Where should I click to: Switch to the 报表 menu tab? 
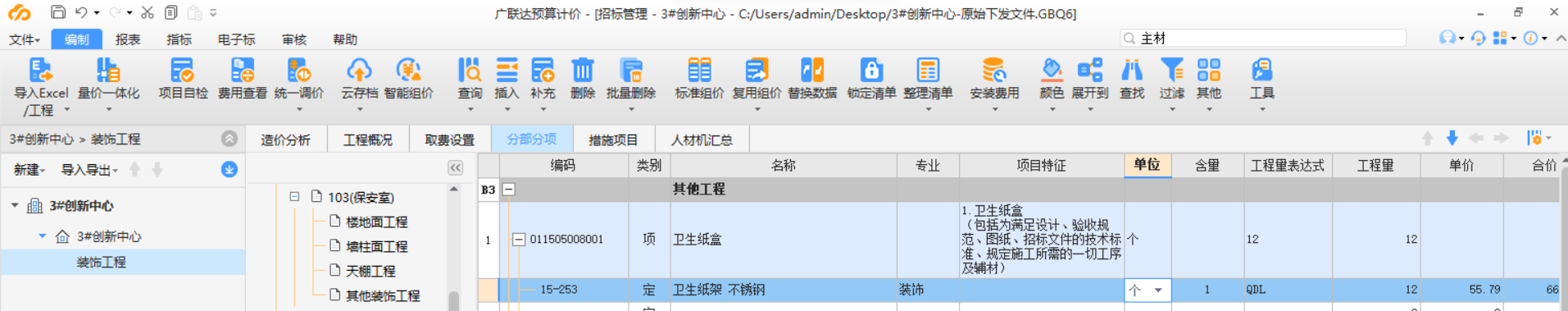[128, 39]
